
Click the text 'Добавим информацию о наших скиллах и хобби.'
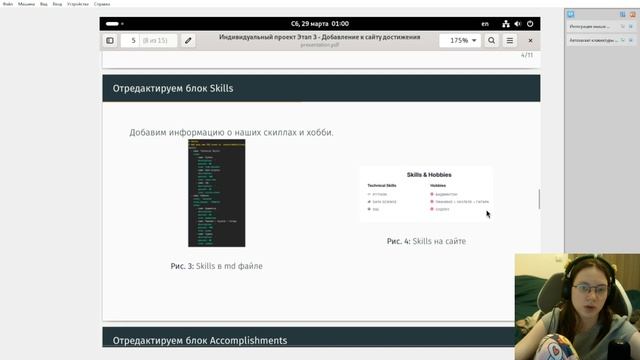click(x=231, y=133)
